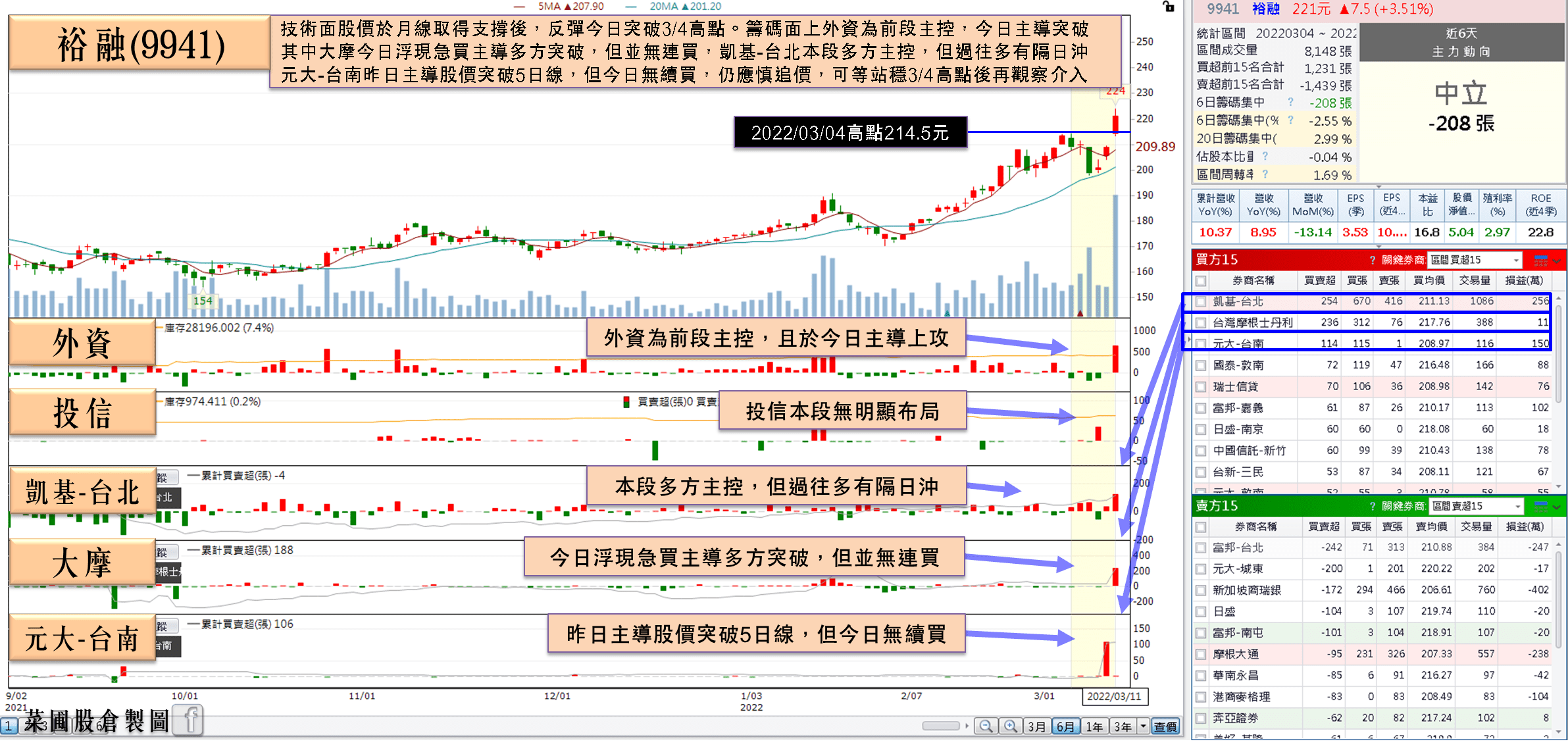Sort the buyer table by 買均價 column
Screen dimensions: 1568x756
pyautogui.click(x=1429, y=281)
